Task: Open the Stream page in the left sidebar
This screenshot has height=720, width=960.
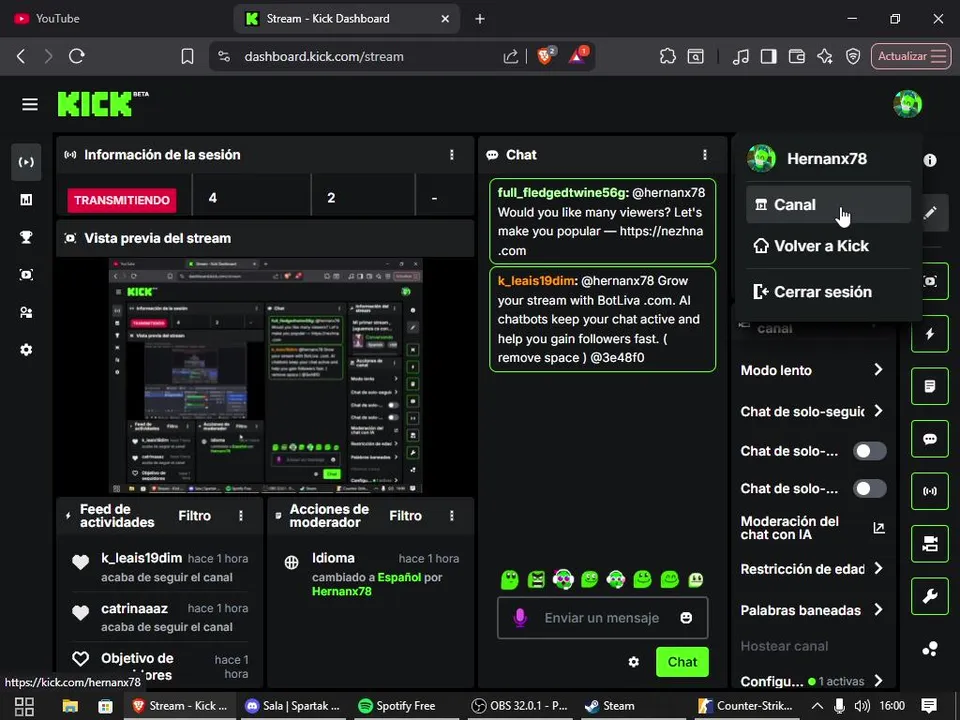Action: [26, 162]
